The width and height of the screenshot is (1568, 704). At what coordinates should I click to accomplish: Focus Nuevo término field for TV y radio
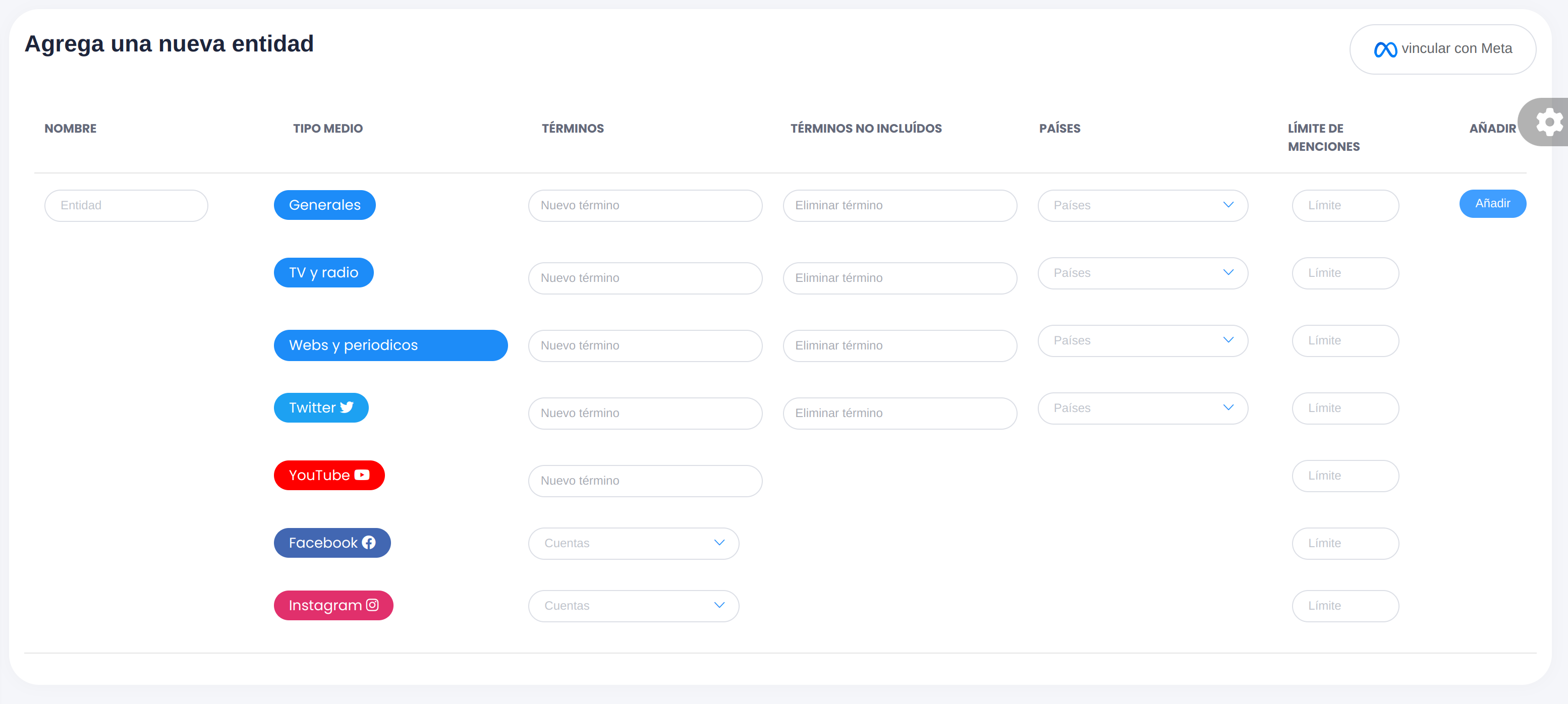(645, 278)
